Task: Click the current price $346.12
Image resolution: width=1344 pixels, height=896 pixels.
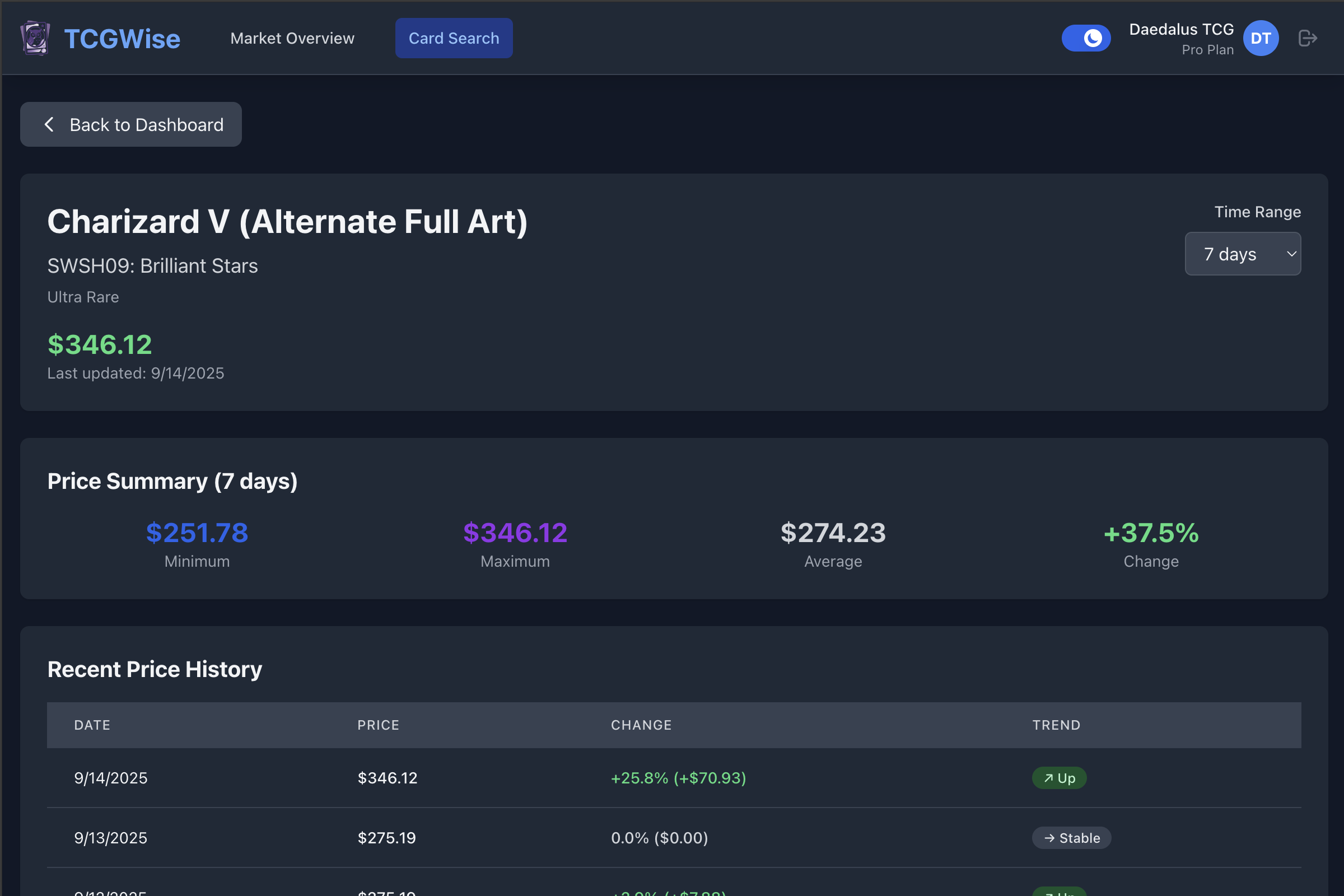Action: click(x=100, y=343)
